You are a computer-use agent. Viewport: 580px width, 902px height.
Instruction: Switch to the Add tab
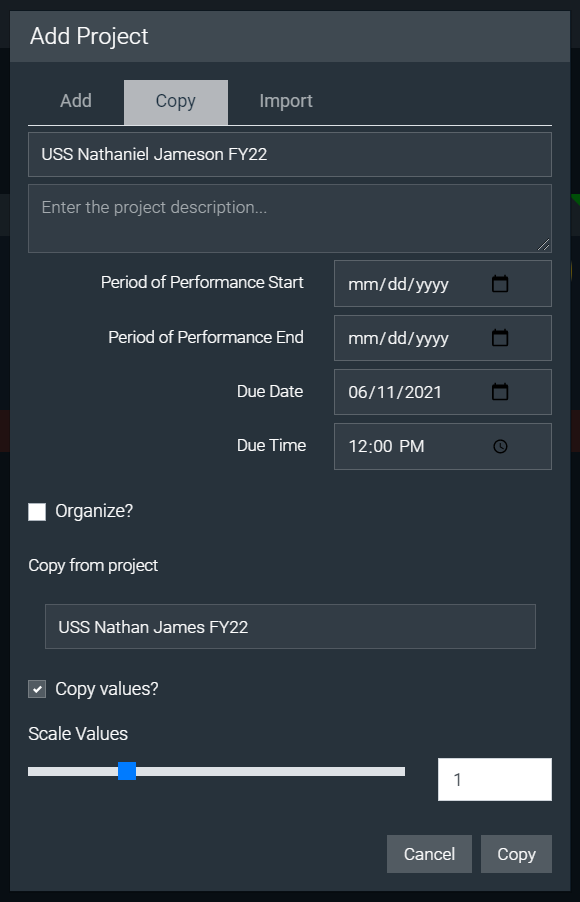[76, 101]
